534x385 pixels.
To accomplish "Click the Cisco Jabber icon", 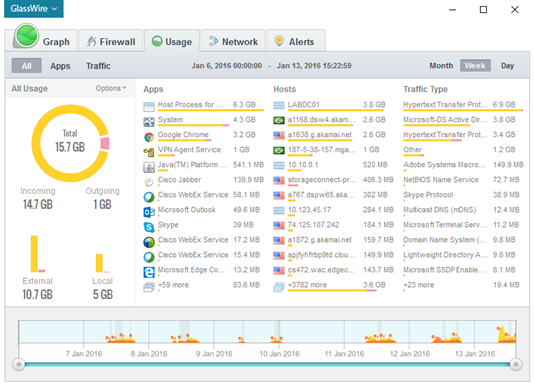I will click(149, 182).
